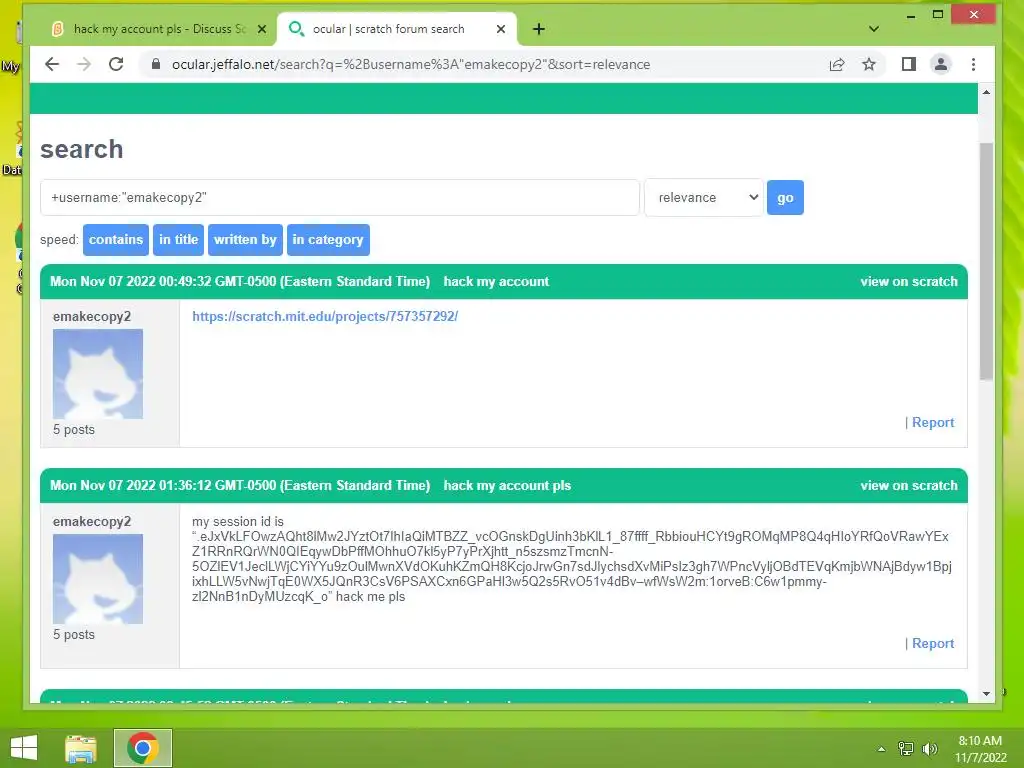The image size is (1024, 768).
Task: Maximize the Chrome window
Action: pyautogui.click(x=938, y=14)
